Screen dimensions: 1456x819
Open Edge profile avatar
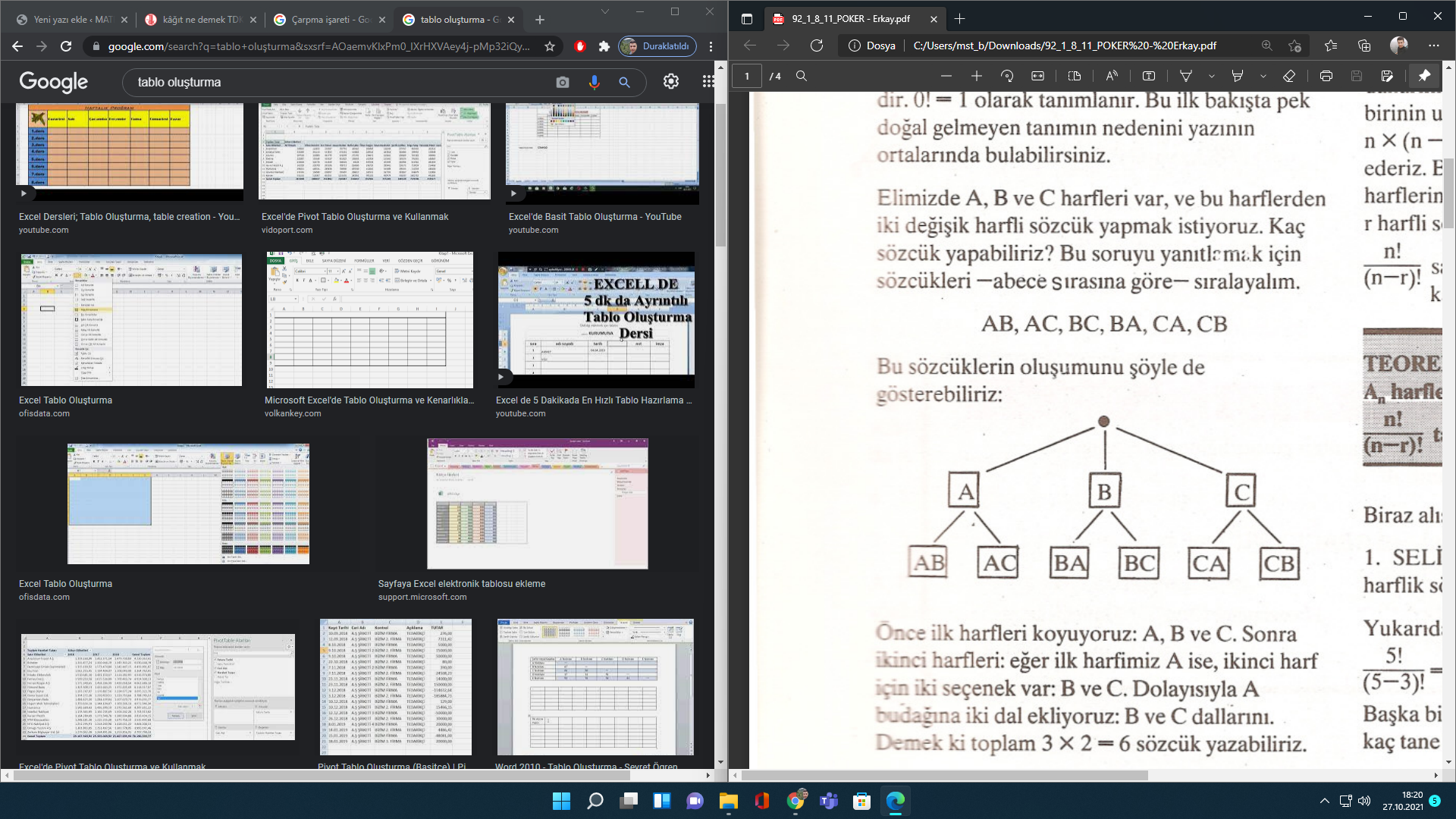[x=1399, y=45]
